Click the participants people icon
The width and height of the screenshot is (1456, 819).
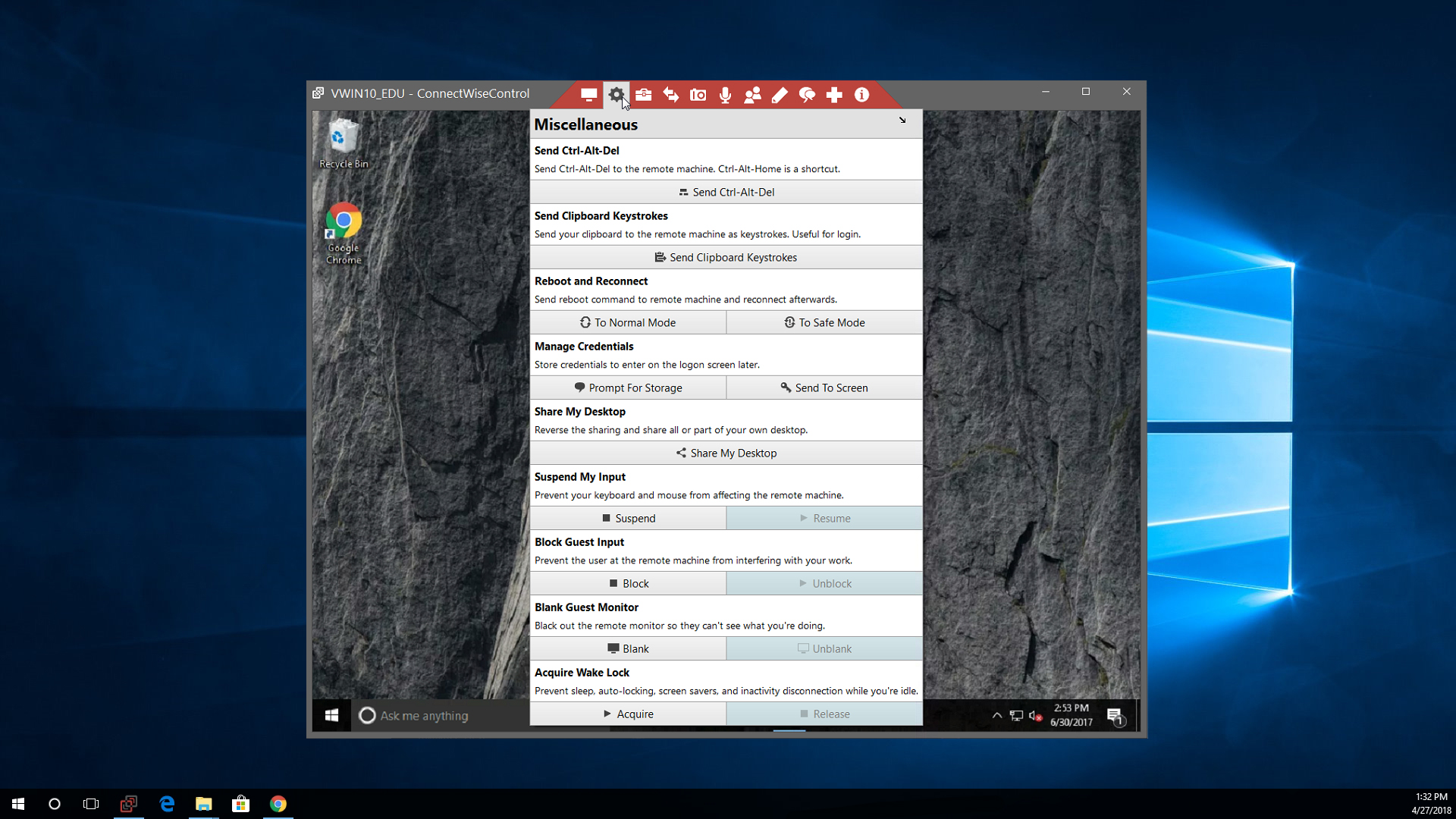click(752, 95)
